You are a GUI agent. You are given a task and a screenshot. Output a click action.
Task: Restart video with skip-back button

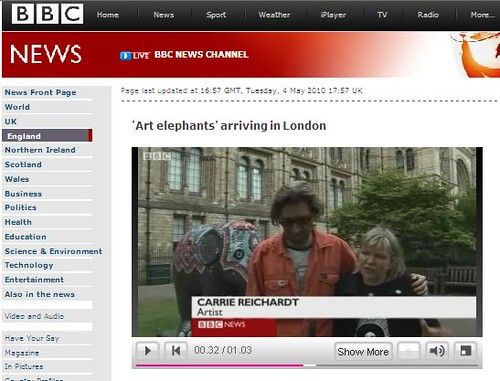pos(176,351)
